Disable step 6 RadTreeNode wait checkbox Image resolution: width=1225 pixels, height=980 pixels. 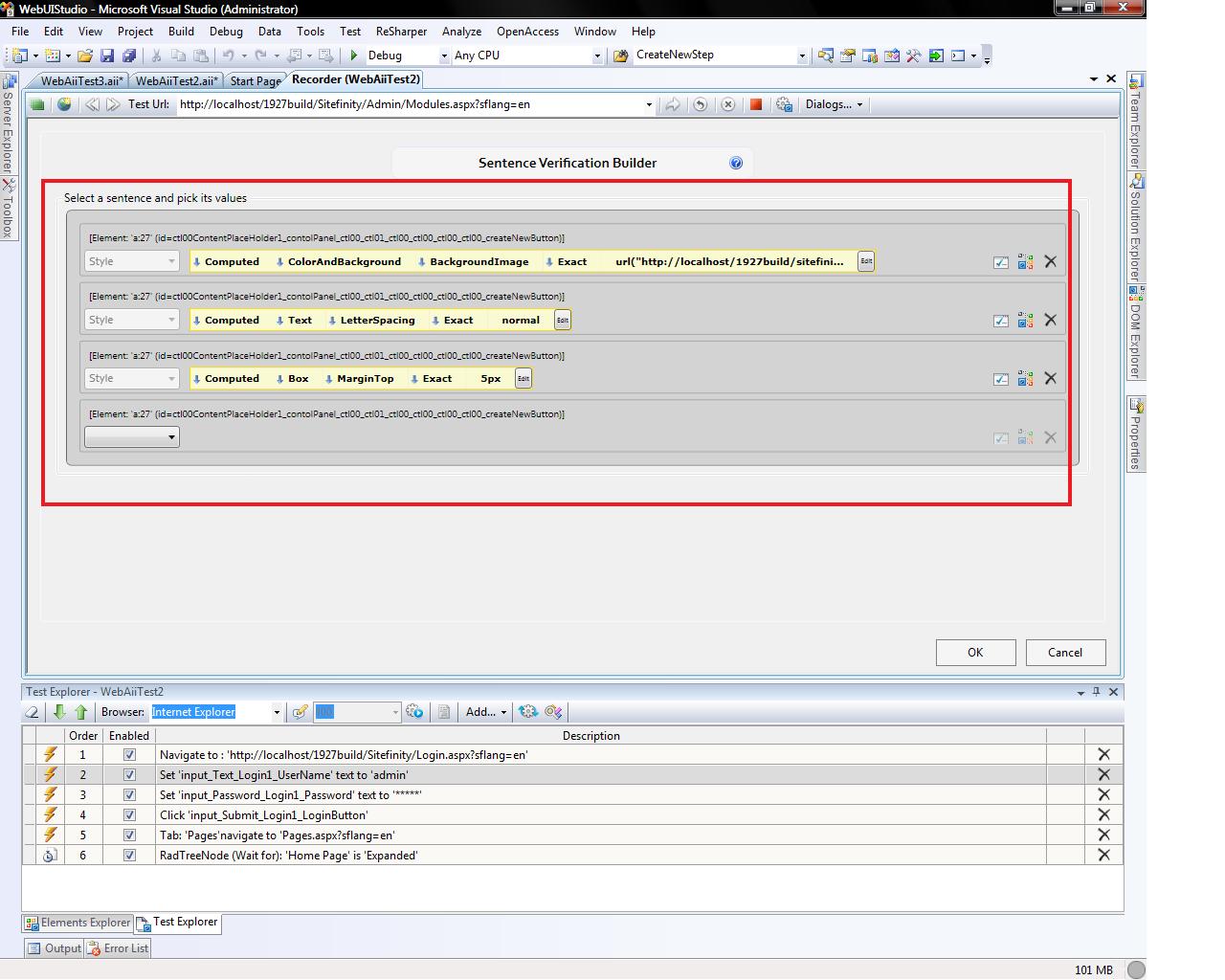pos(129,856)
